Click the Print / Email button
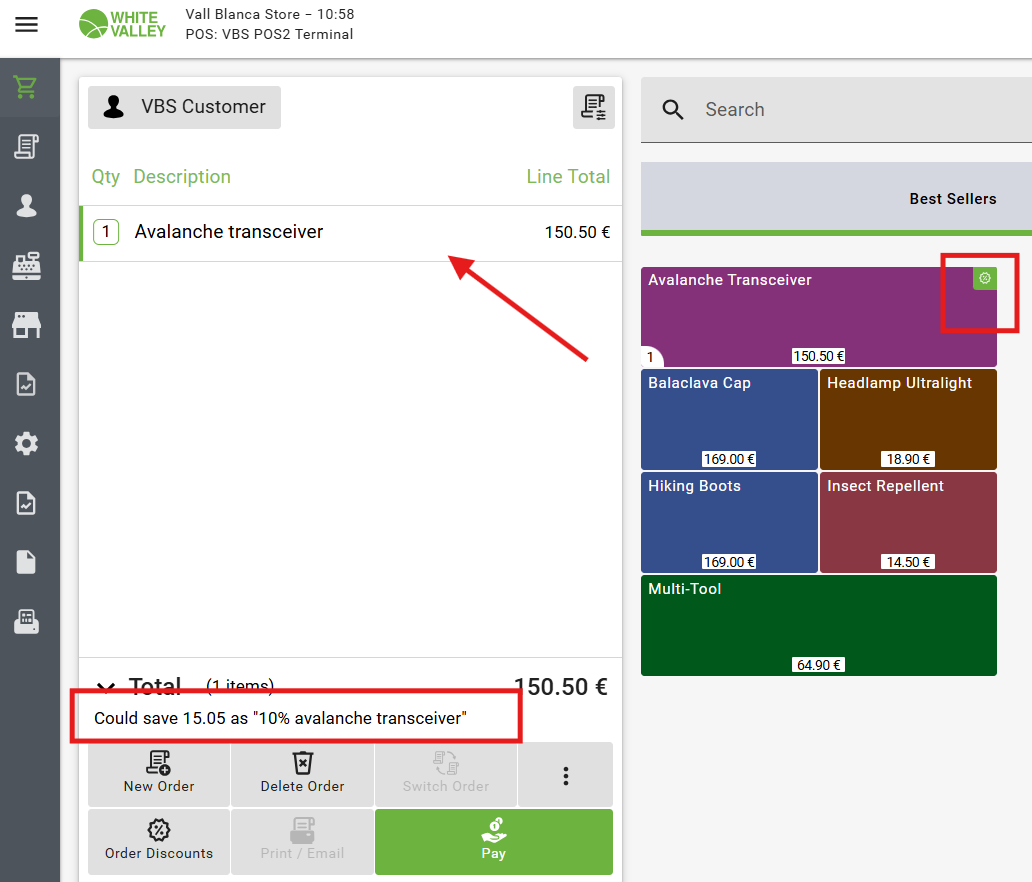This screenshot has height=882, width=1032. [302, 841]
